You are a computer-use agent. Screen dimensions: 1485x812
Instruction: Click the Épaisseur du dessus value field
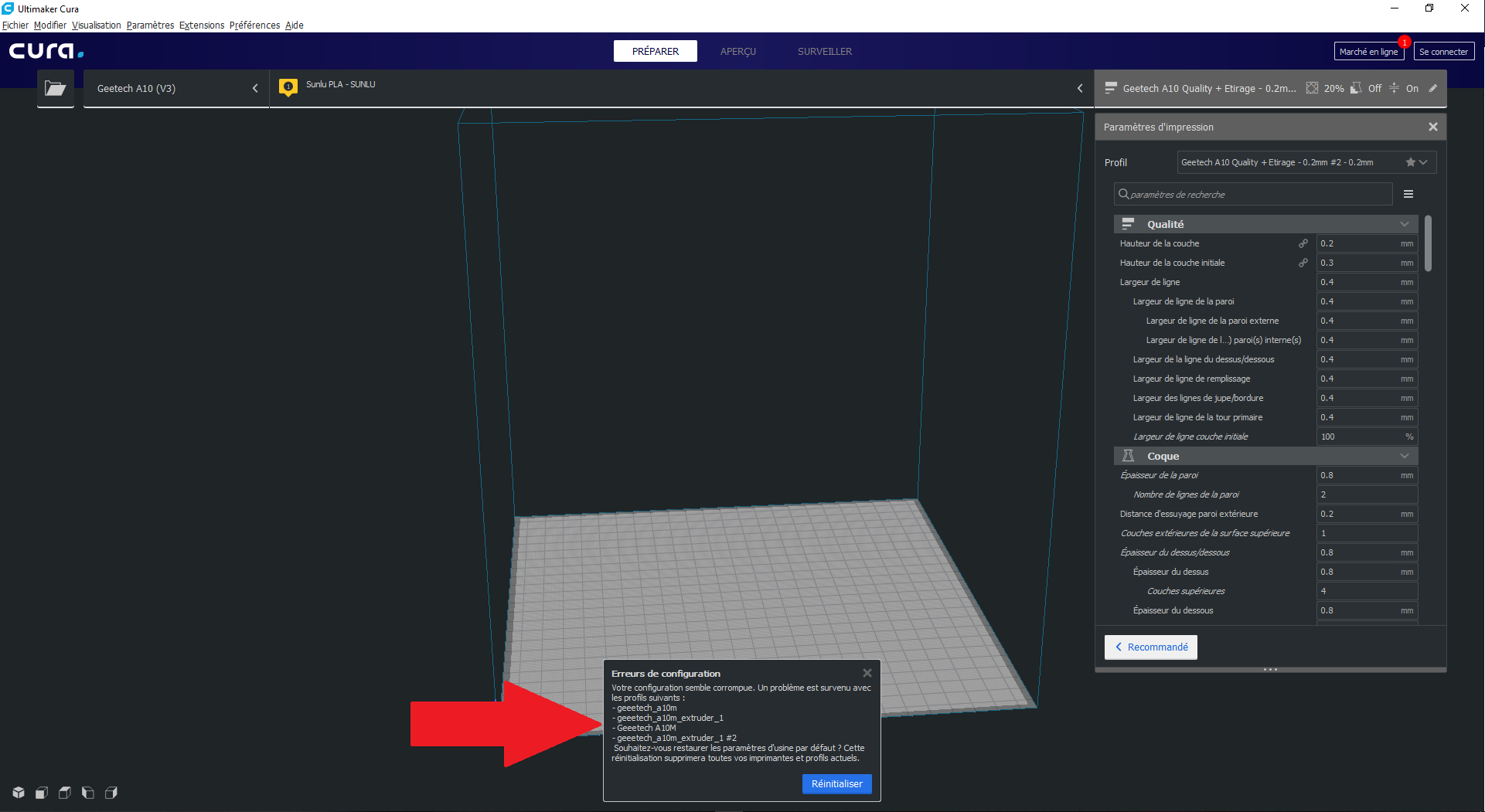tap(1367, 572)
